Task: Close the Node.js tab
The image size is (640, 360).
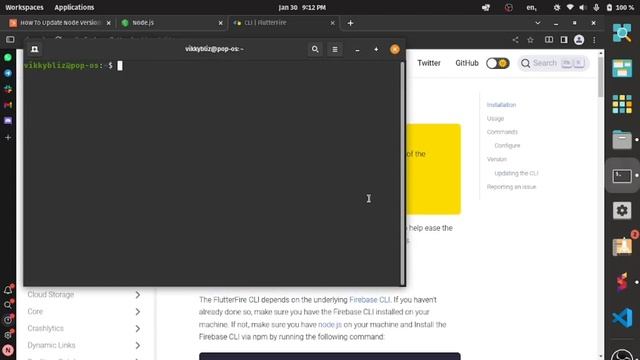Action: tap(220, 23)
